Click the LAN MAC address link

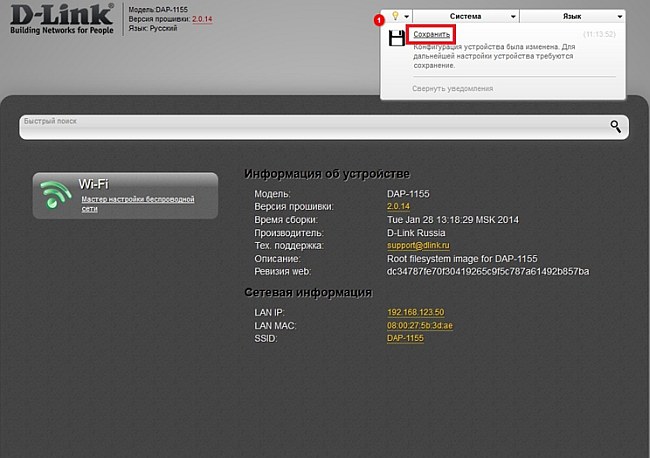[x=418, y=325]
